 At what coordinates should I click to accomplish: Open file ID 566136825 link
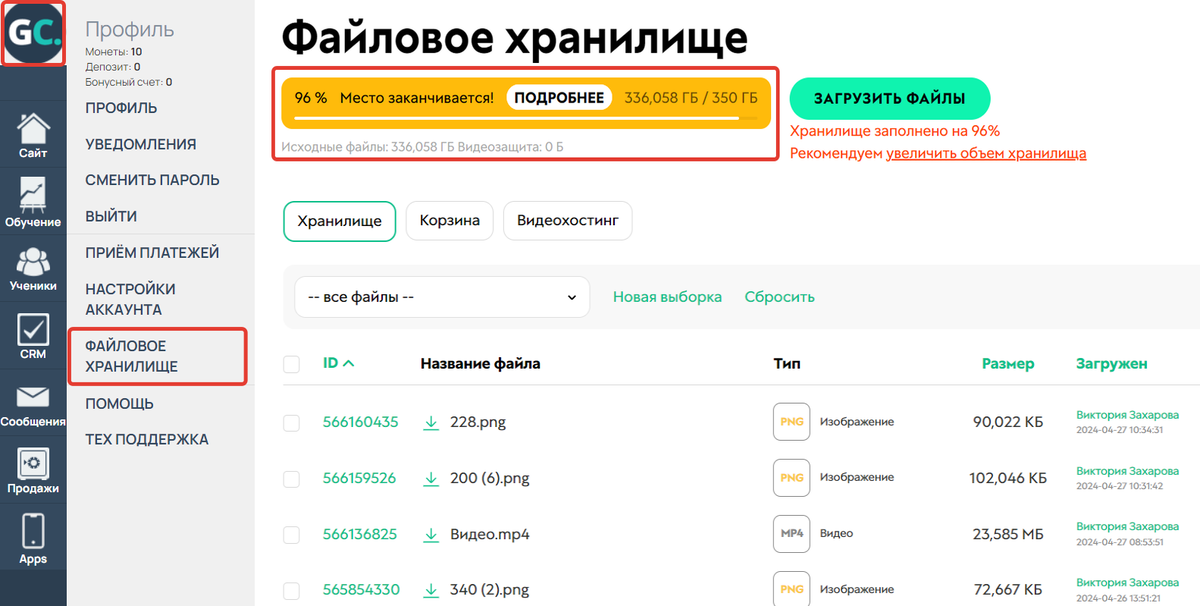pyautogui.click(x=360, y=534)
